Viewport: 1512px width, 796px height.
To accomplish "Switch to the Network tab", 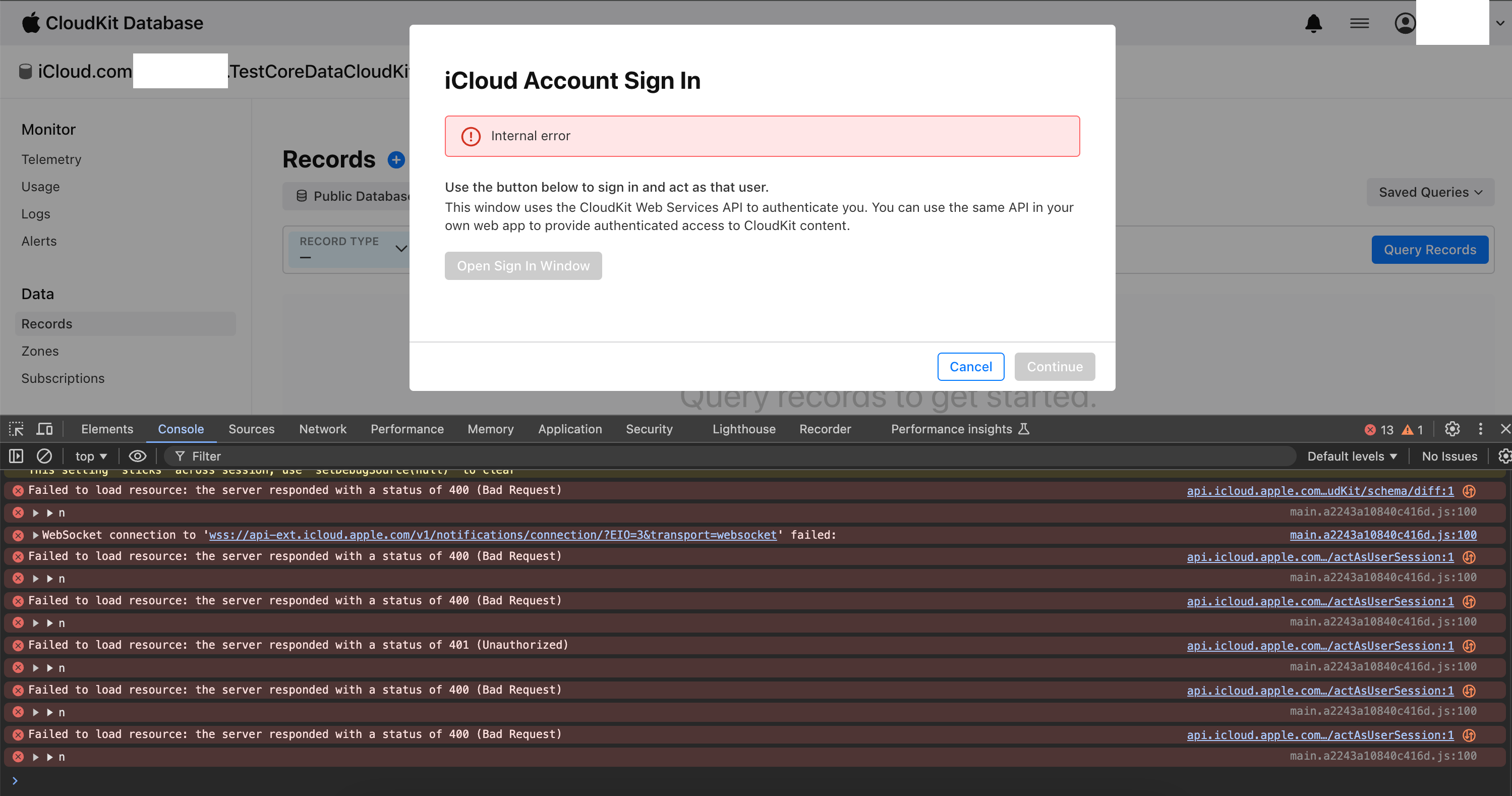I will pos(322,429).
